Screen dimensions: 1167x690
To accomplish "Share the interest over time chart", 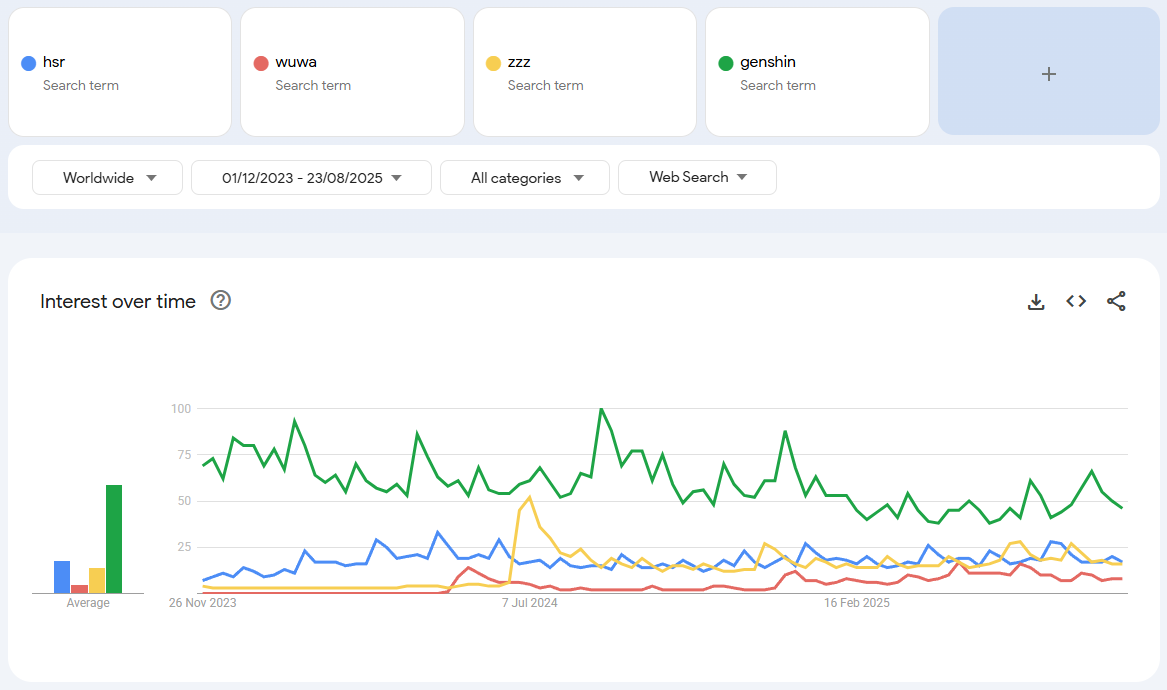I will (1116, 301).
